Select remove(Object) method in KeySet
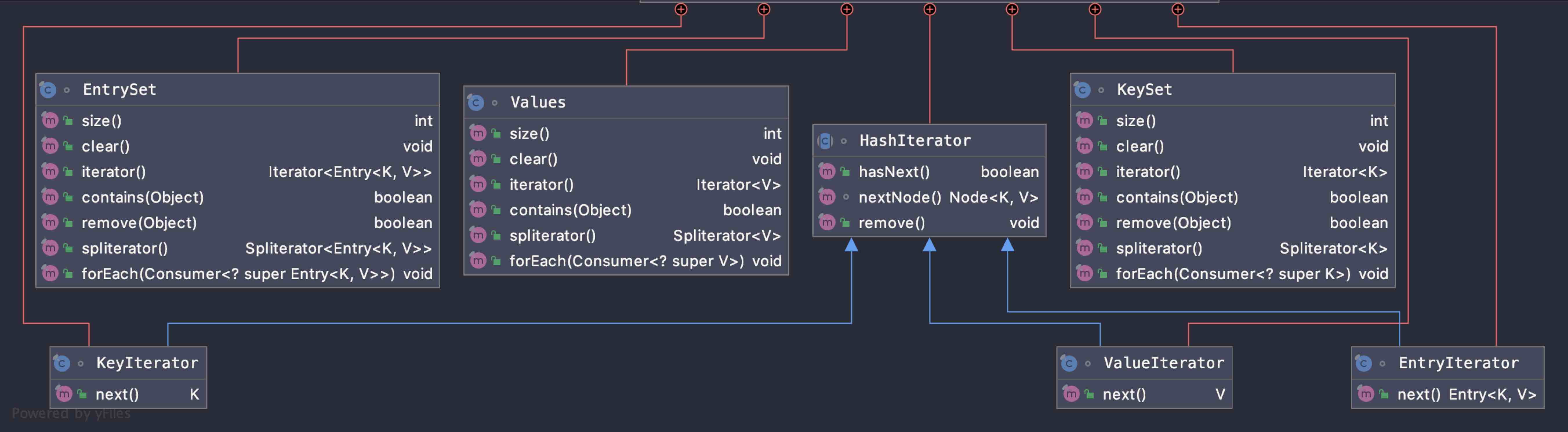1568x432 pixels. pos(1173,223)
